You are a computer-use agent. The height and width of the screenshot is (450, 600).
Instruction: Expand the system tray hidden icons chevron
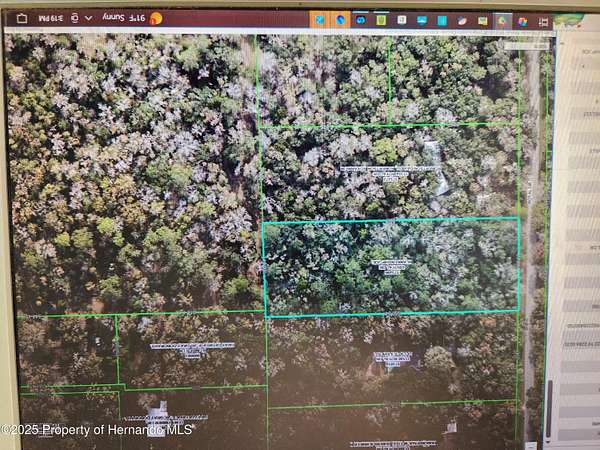pos(88,18)
